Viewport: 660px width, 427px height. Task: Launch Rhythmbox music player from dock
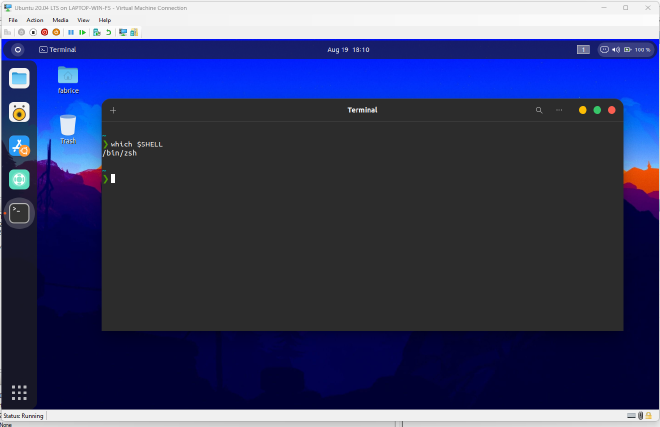(19, 112)
